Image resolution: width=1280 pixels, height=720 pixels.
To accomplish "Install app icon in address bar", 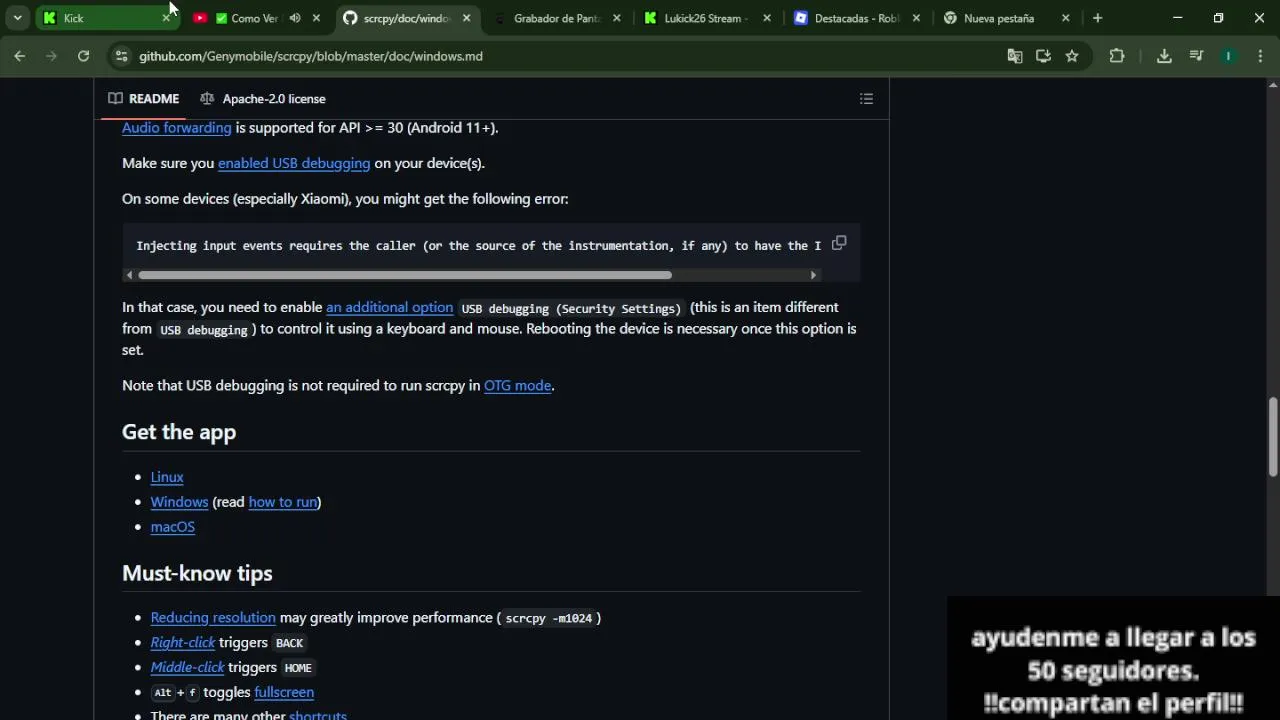I will click(x=1043, y=56).
